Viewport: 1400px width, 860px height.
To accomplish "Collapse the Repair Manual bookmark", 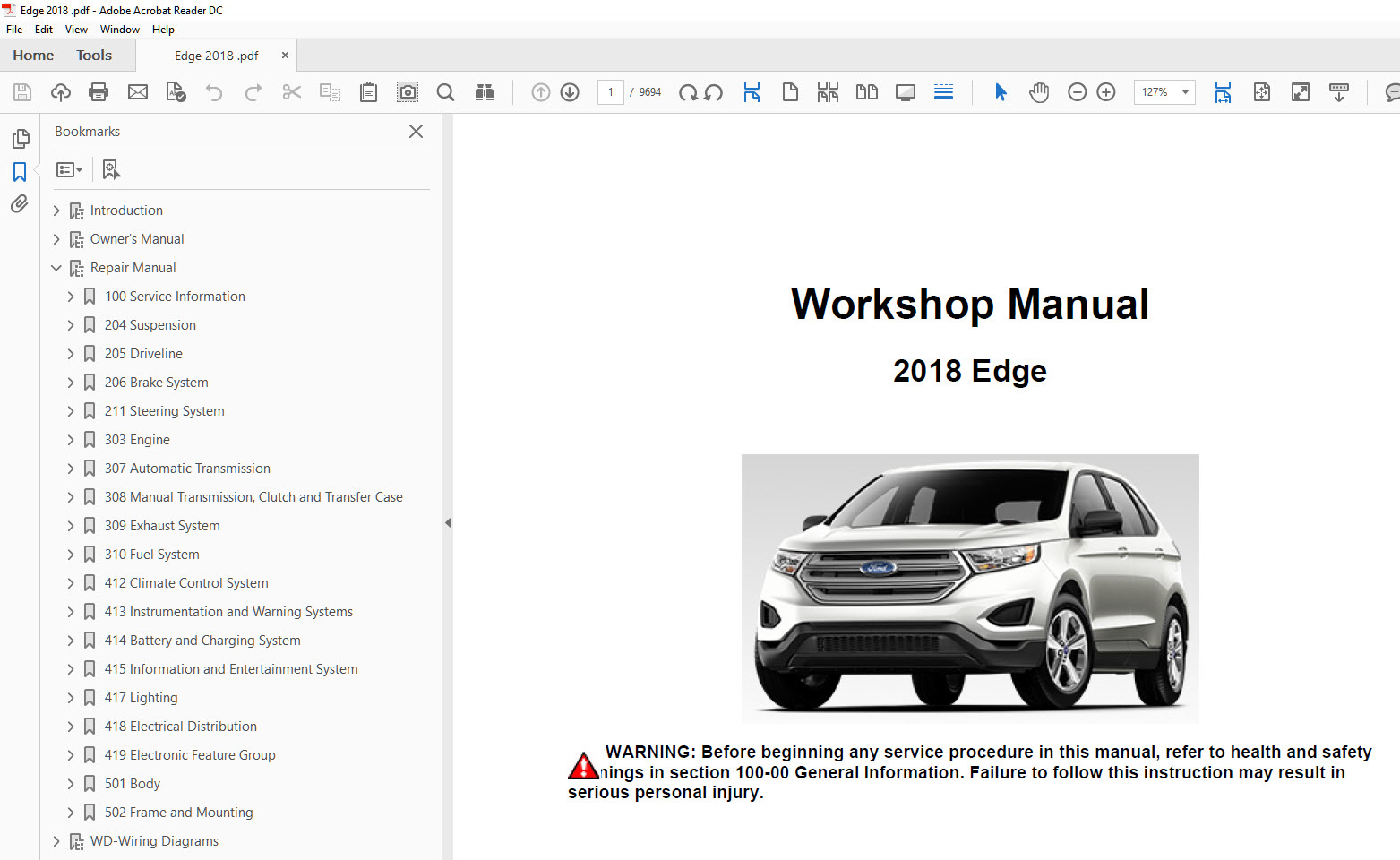I will coord(56,268).
